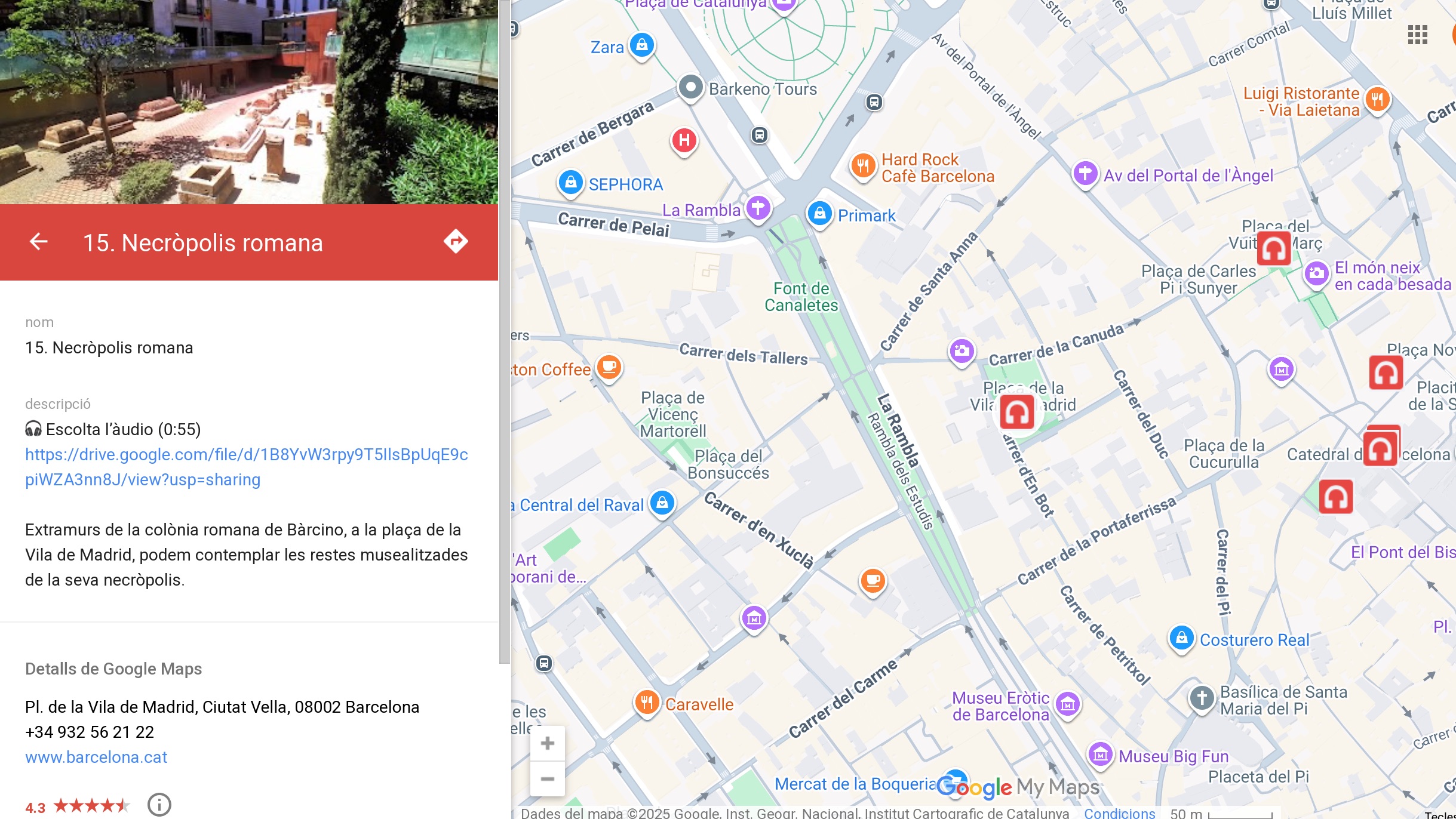Open the Google apps grid icon
This screenshot has width=1456, height=819.
[1417, 35]
